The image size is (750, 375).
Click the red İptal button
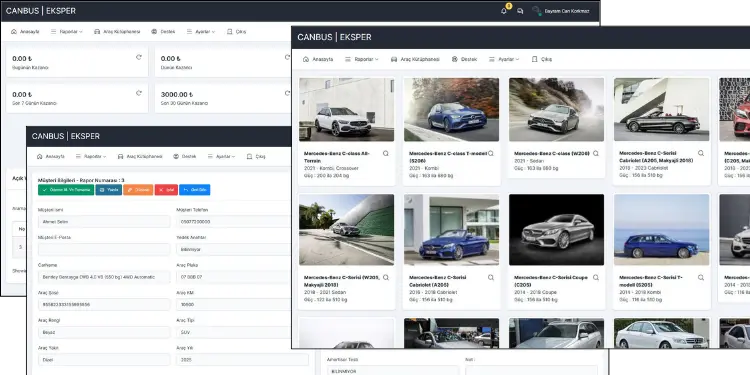[x=166, y=190]
